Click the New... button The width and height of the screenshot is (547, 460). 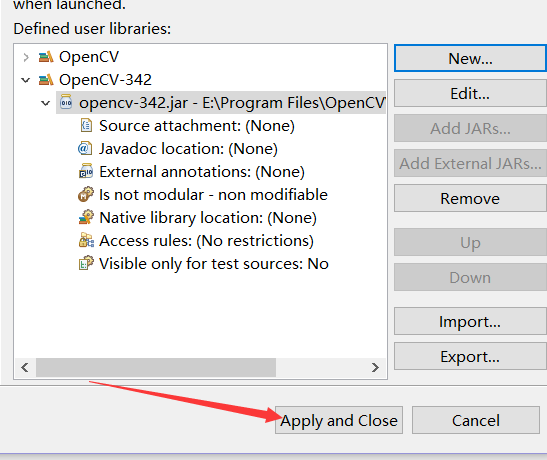pyautogui.click(x=470, y=58)
